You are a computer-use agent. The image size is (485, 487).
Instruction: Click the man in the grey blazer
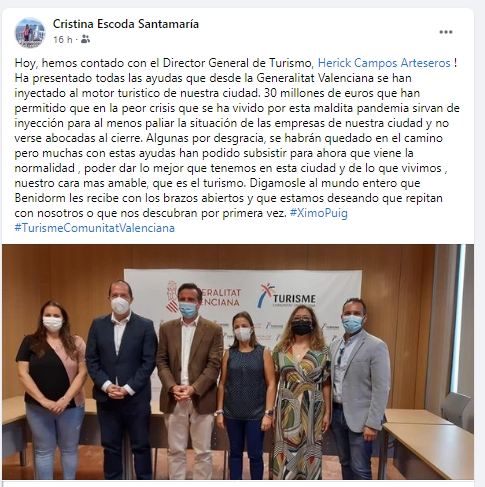coord(358,388)
